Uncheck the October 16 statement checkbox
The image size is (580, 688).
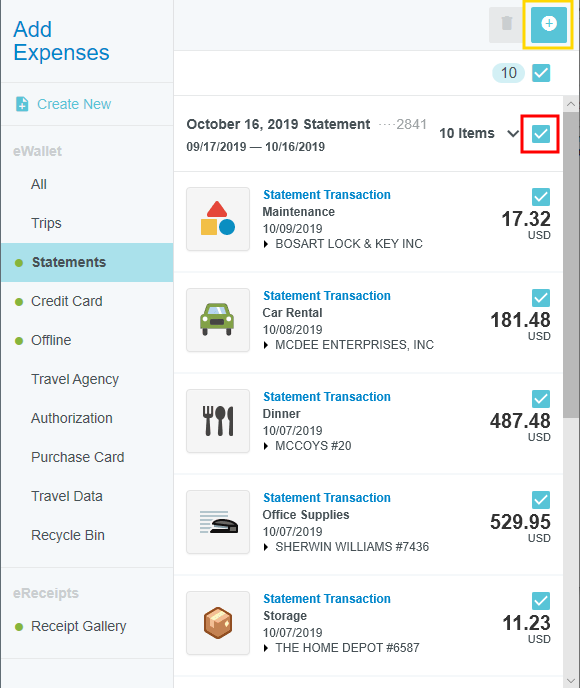tap(541, 134)
